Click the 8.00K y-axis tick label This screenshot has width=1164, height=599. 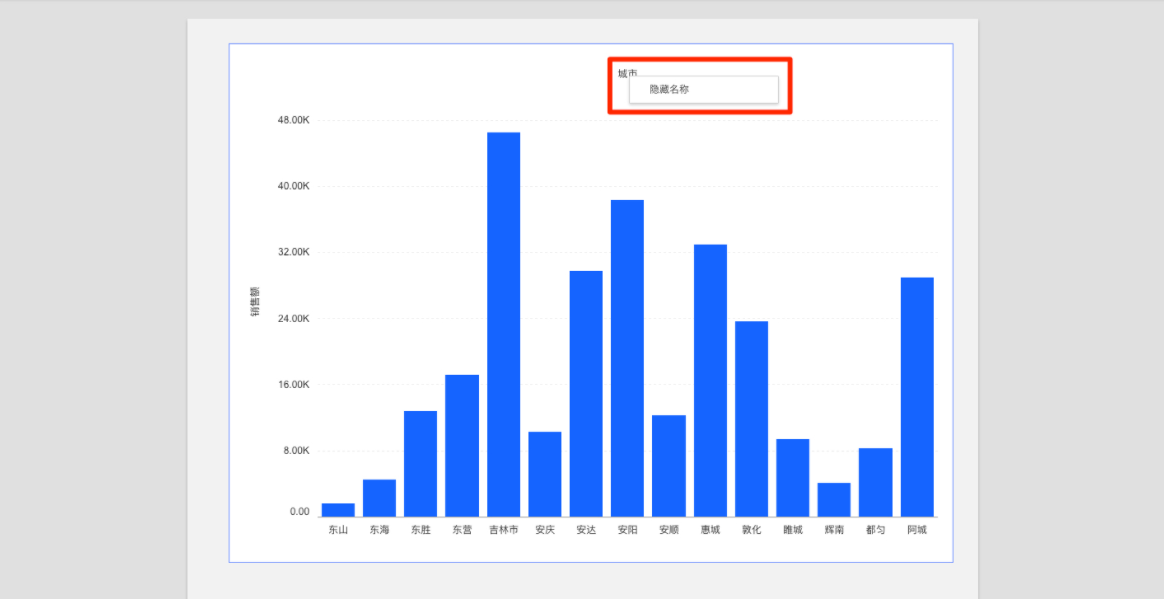(296, 451)
